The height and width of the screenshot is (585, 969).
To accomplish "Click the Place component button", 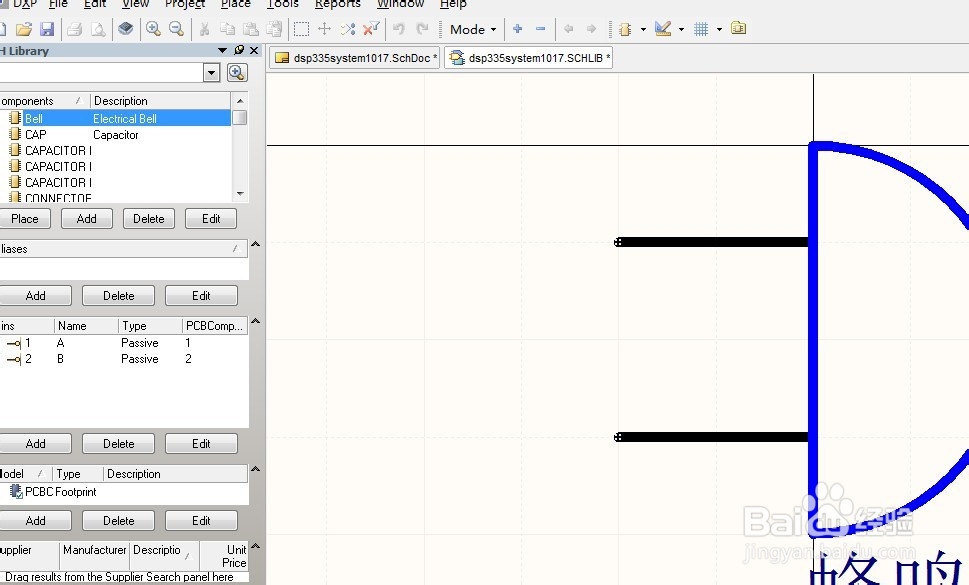I will 25,219.
